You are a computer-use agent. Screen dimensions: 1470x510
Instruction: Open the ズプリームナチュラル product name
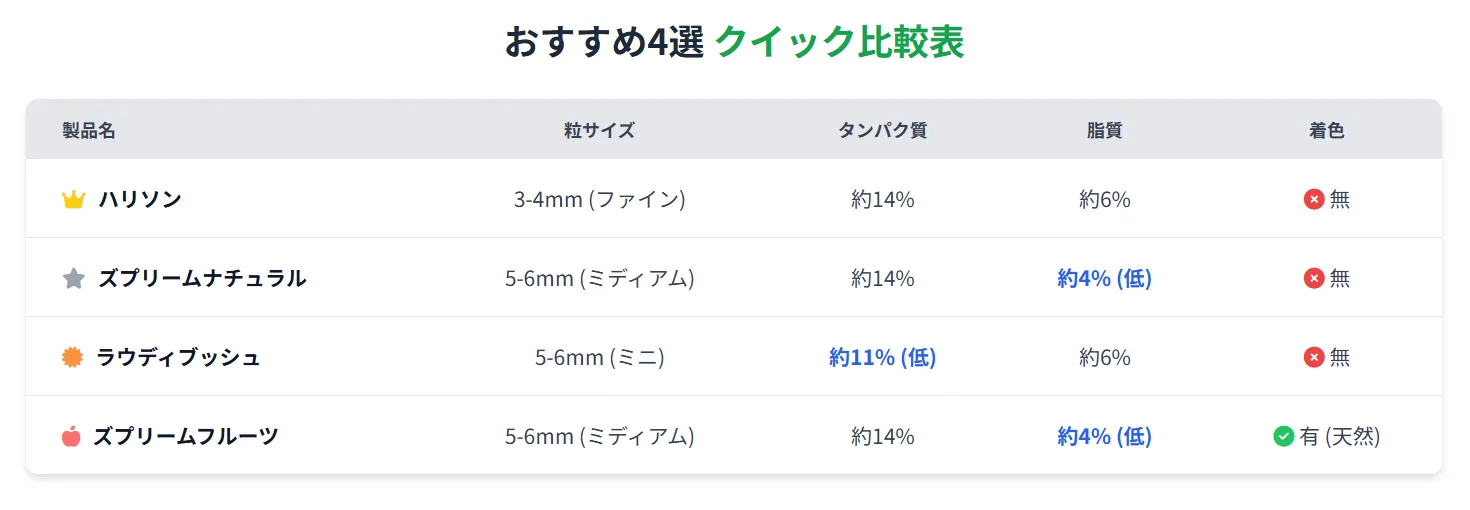click(x=202, y=279)
